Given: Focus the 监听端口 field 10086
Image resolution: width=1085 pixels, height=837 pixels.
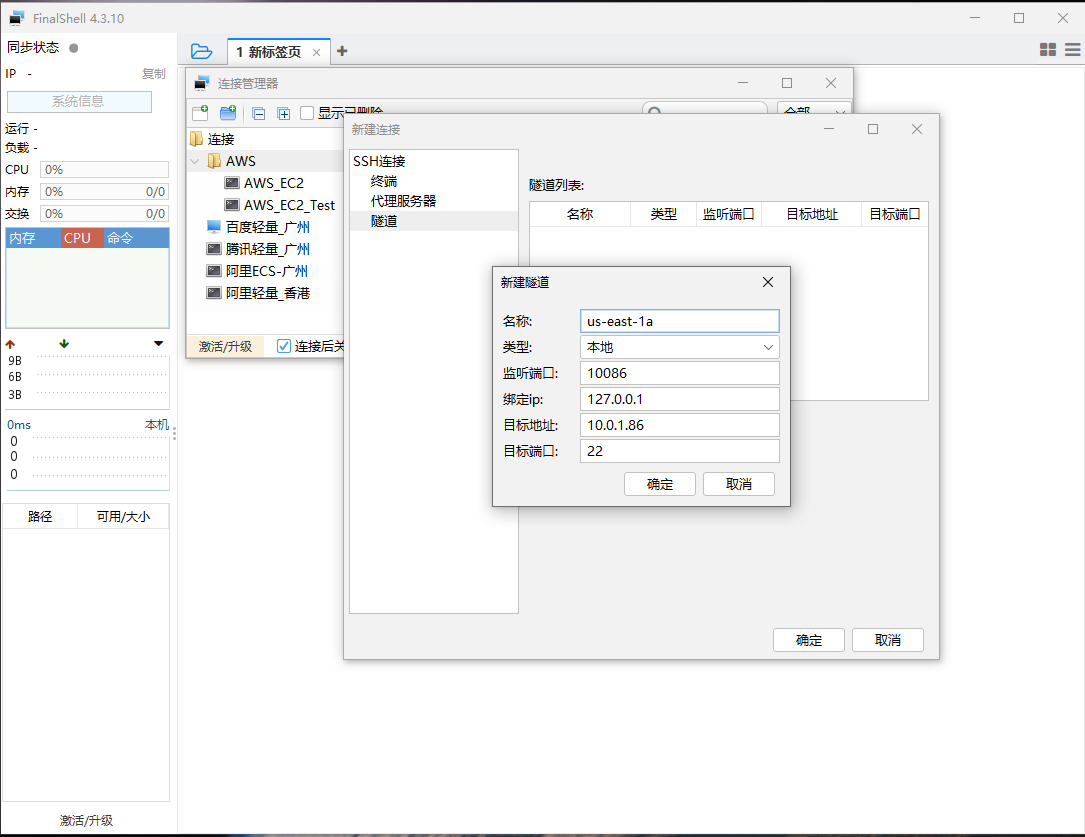Looking at the screenshot, I should [x=680, y=374].
